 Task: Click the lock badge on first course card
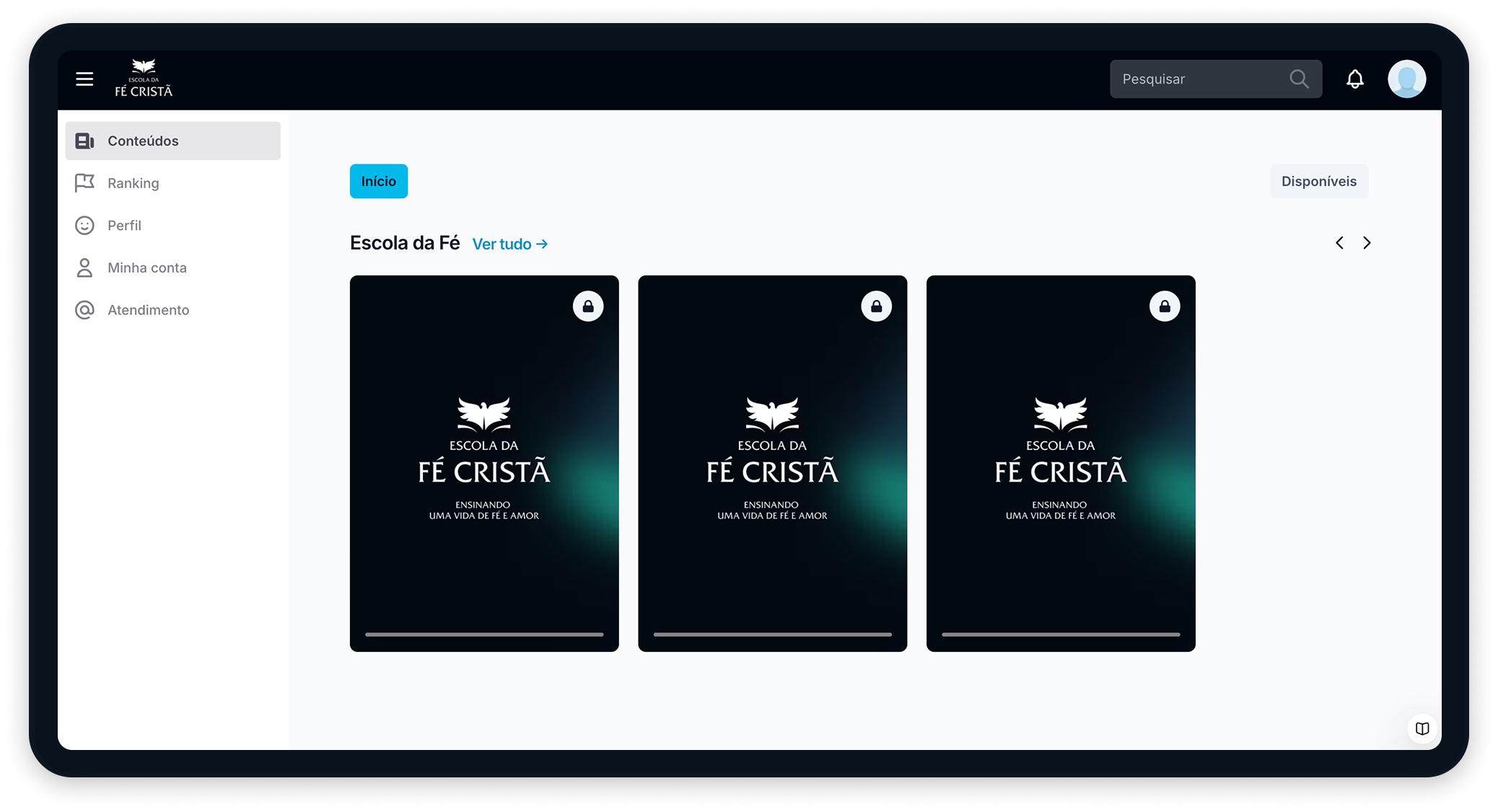tap(588, 306)
